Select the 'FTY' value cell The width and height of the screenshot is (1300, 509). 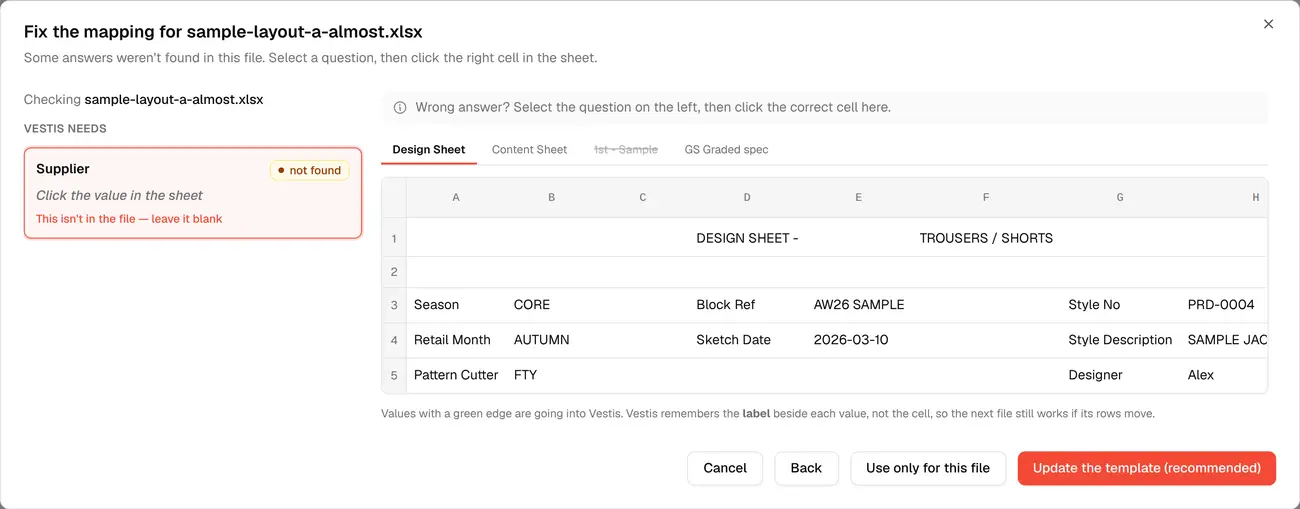point(551,375)
